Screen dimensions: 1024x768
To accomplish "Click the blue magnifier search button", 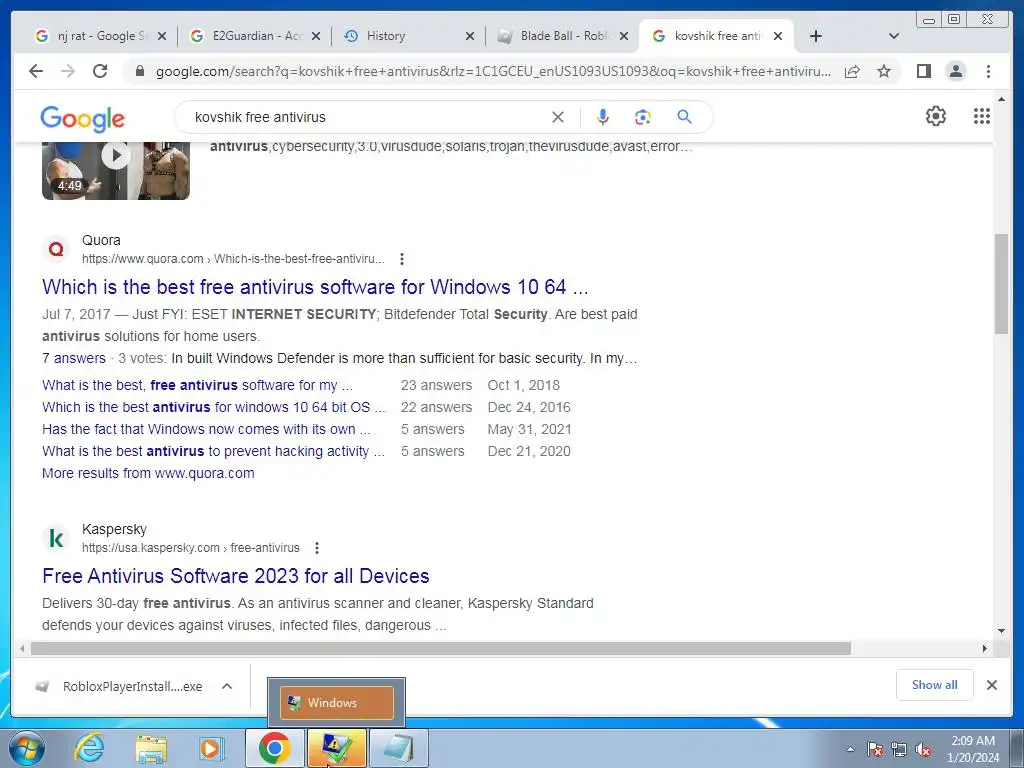I will click(684, 117).
